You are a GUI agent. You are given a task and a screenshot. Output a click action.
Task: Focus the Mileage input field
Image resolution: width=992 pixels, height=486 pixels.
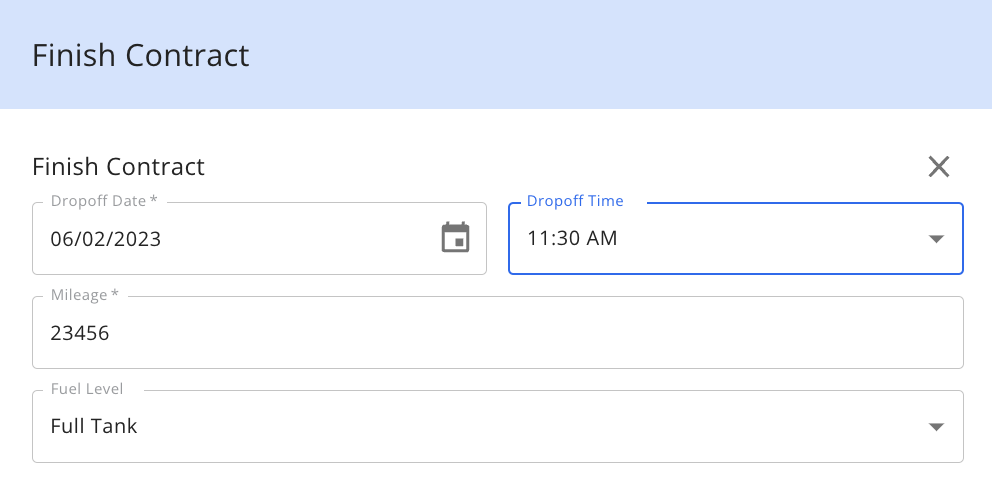coord(498,332)
